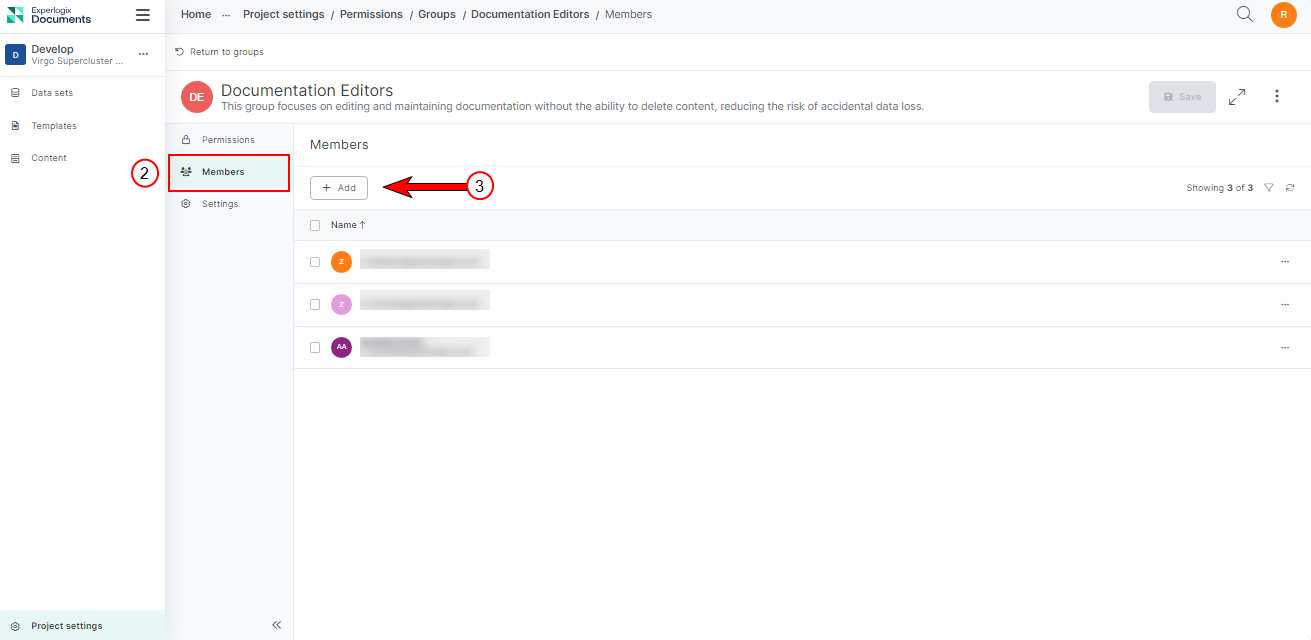Check the AA member row checkbox
This screenshot has width=1311, height=640.
315,348
